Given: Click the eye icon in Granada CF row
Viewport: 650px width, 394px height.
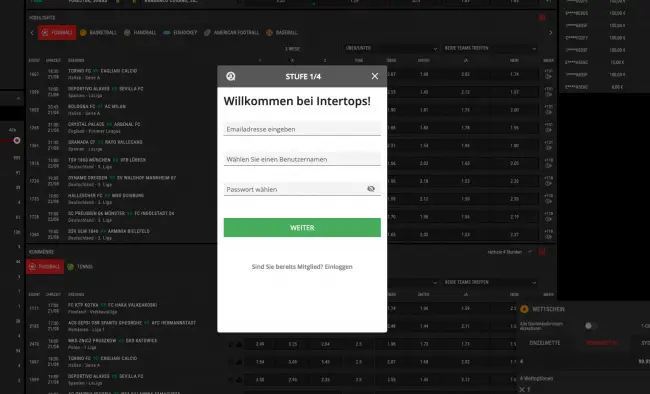Looking at the screenshot, I should tap(548, 148).
